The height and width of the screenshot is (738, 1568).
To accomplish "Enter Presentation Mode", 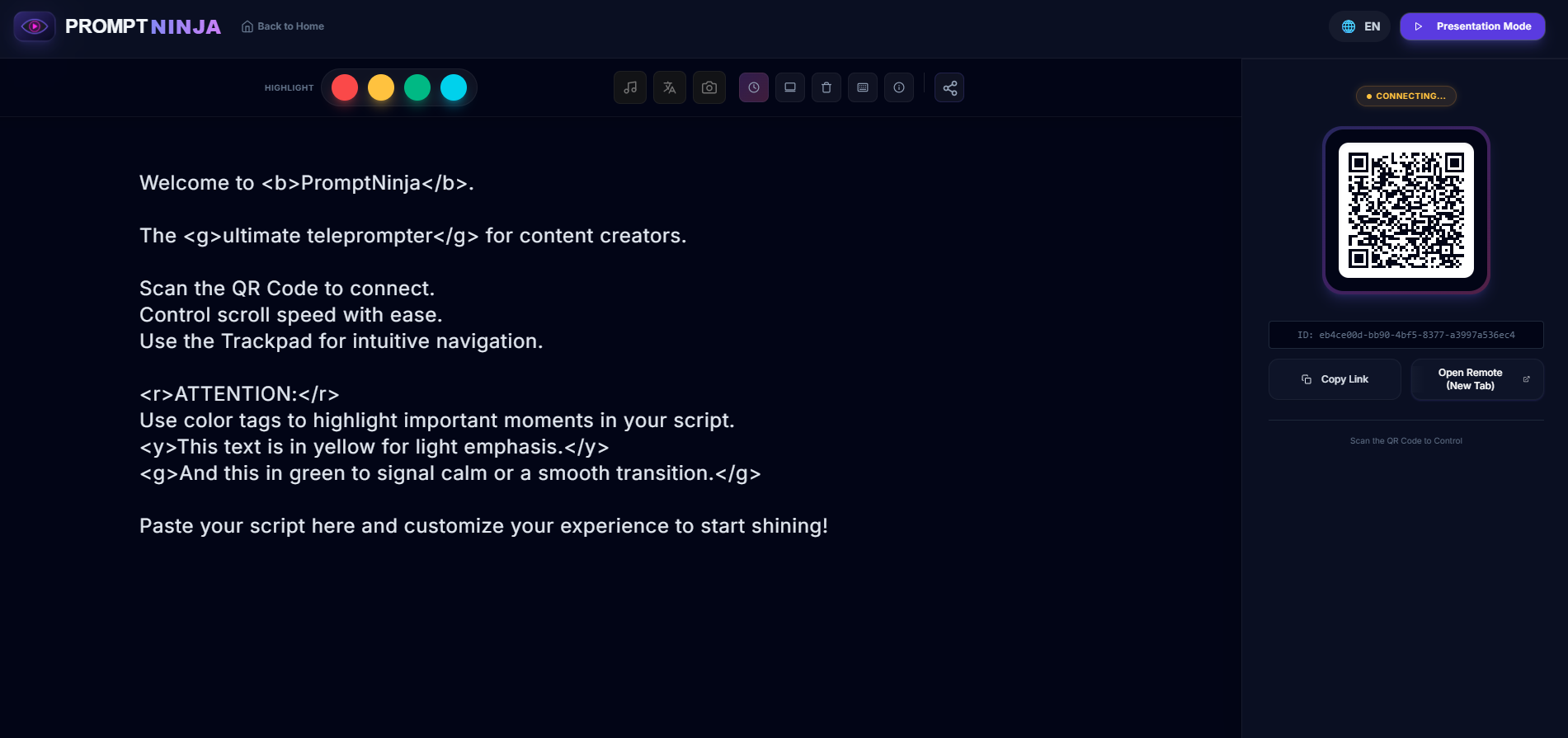I will tap(1472, 26).
